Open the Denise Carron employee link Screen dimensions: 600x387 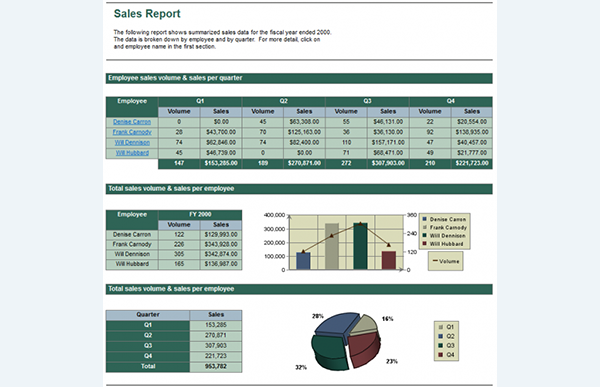pos(132,122)
